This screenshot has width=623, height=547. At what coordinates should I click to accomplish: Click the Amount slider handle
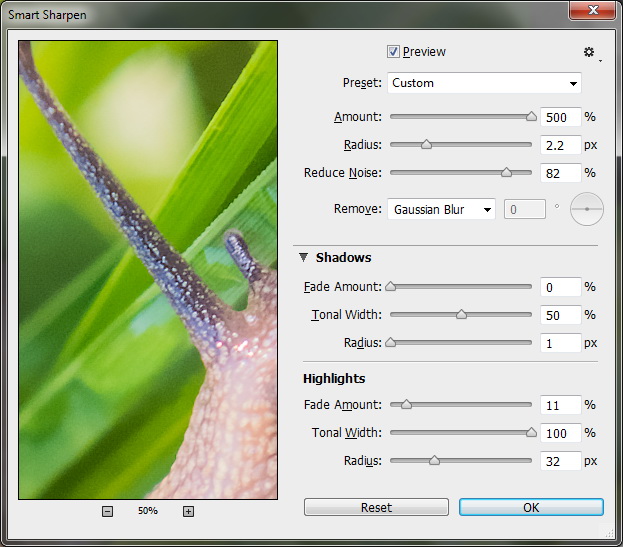click(x=531, y=116)
